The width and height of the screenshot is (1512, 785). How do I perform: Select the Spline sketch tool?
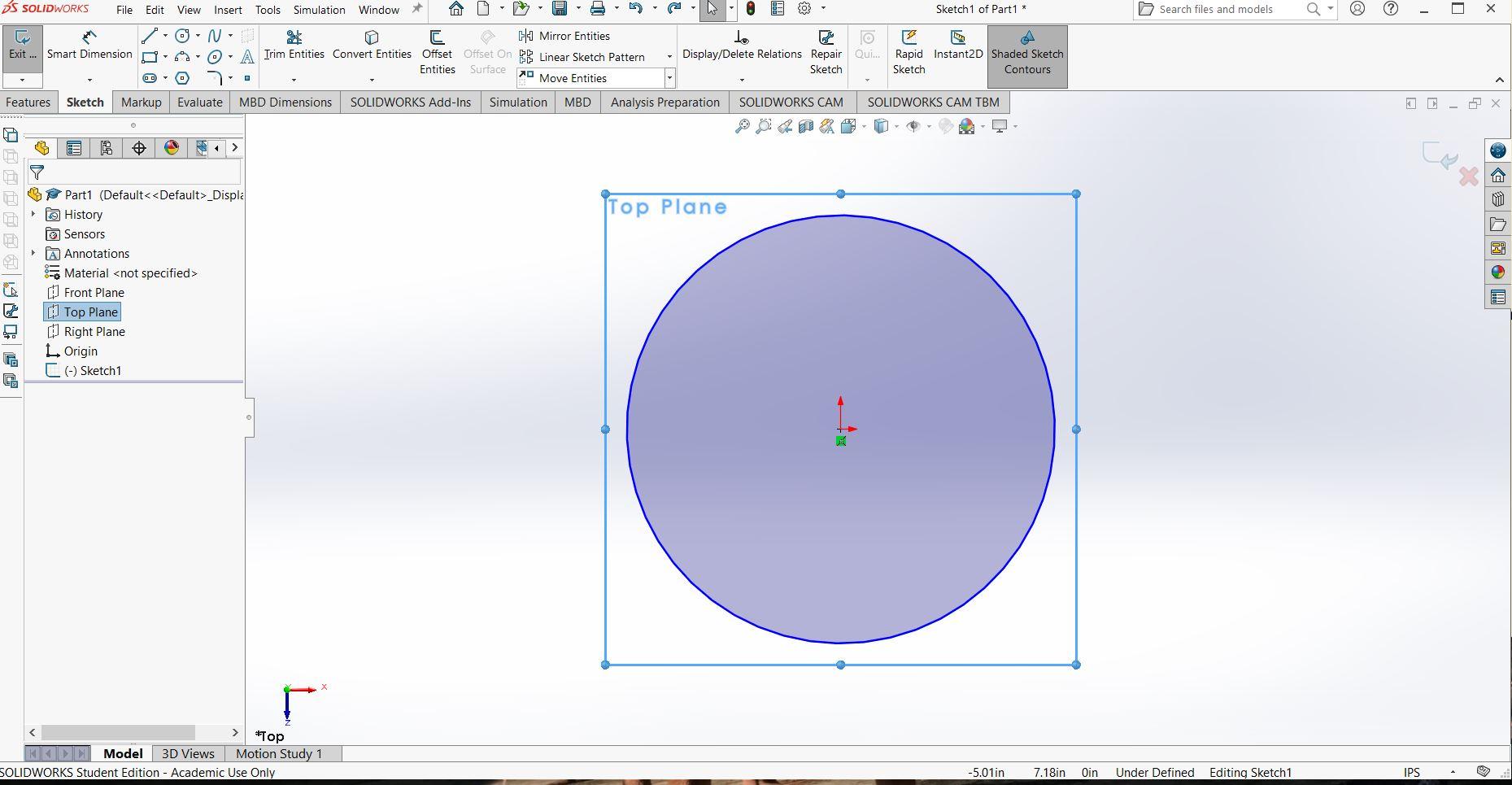(215, 36)
